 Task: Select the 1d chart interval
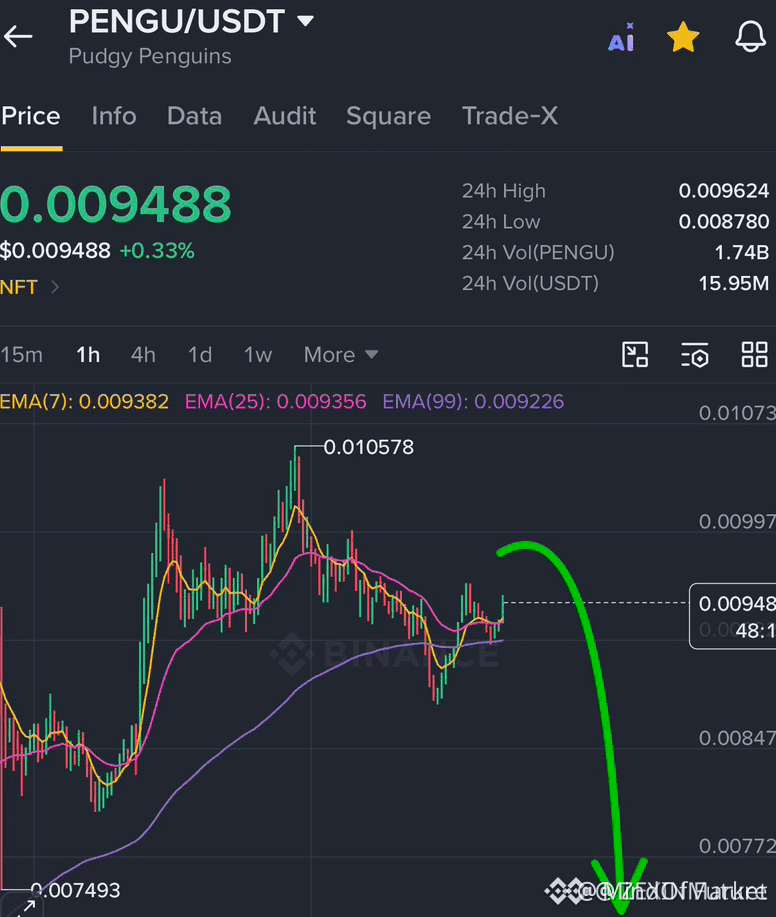(200, 355)
